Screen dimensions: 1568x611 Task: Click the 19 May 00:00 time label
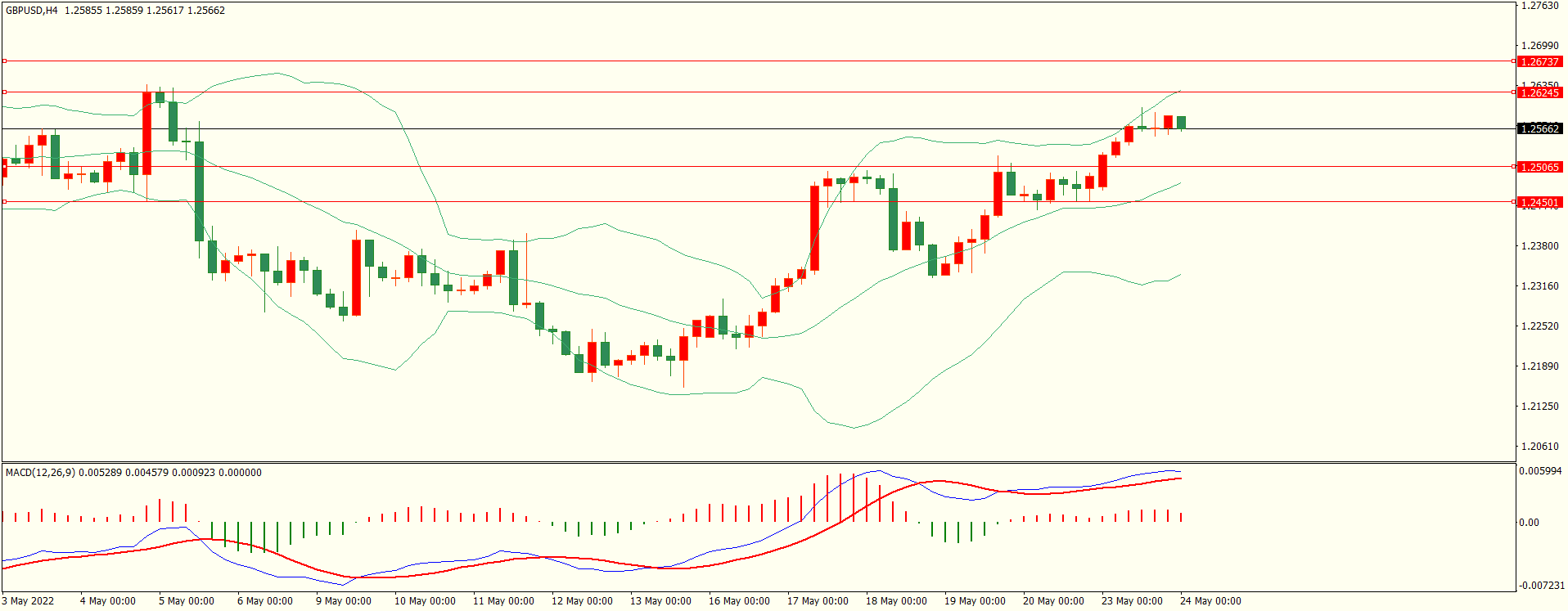point(975,601)
